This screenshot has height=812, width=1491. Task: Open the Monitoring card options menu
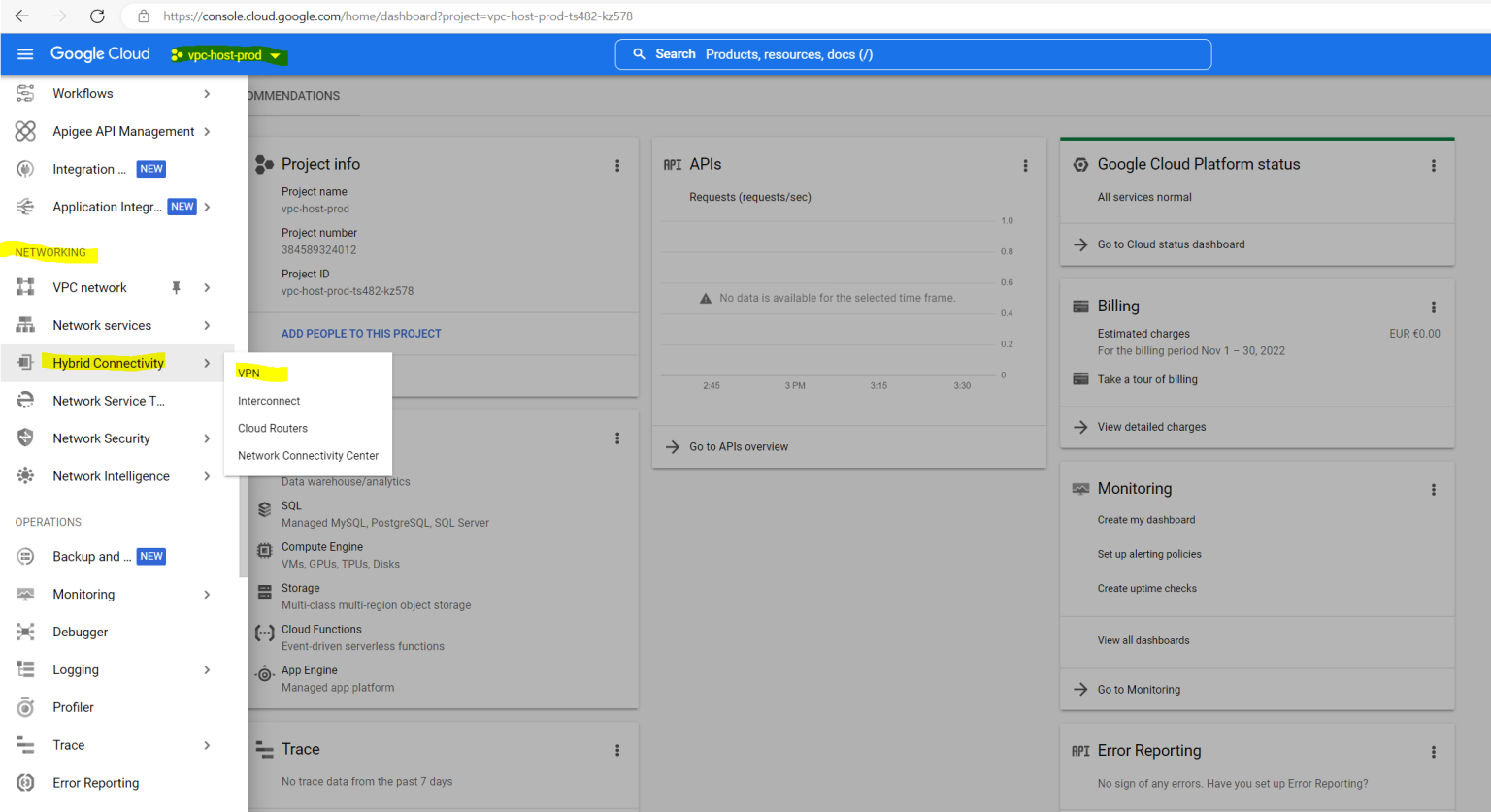[1433, 490]
